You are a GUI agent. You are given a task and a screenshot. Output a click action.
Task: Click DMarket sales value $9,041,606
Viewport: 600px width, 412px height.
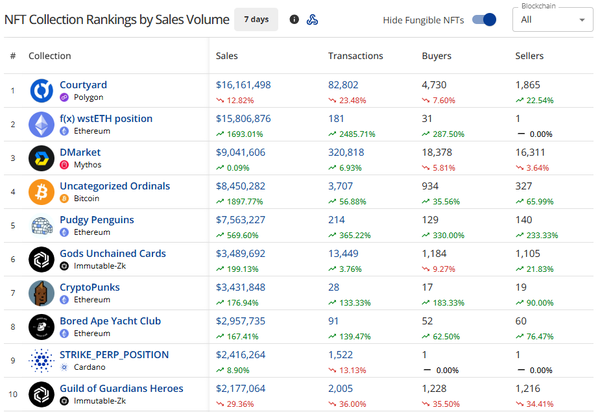pos(240,152)
